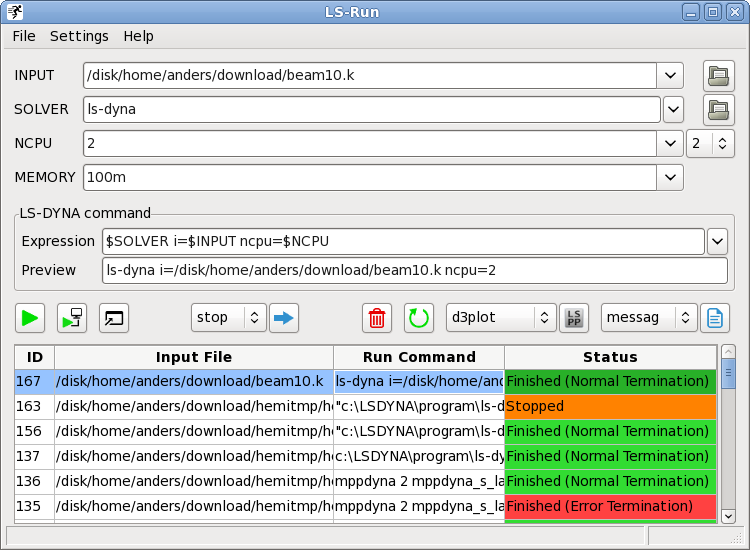Click the Expression input field

[x=403, y=242]
